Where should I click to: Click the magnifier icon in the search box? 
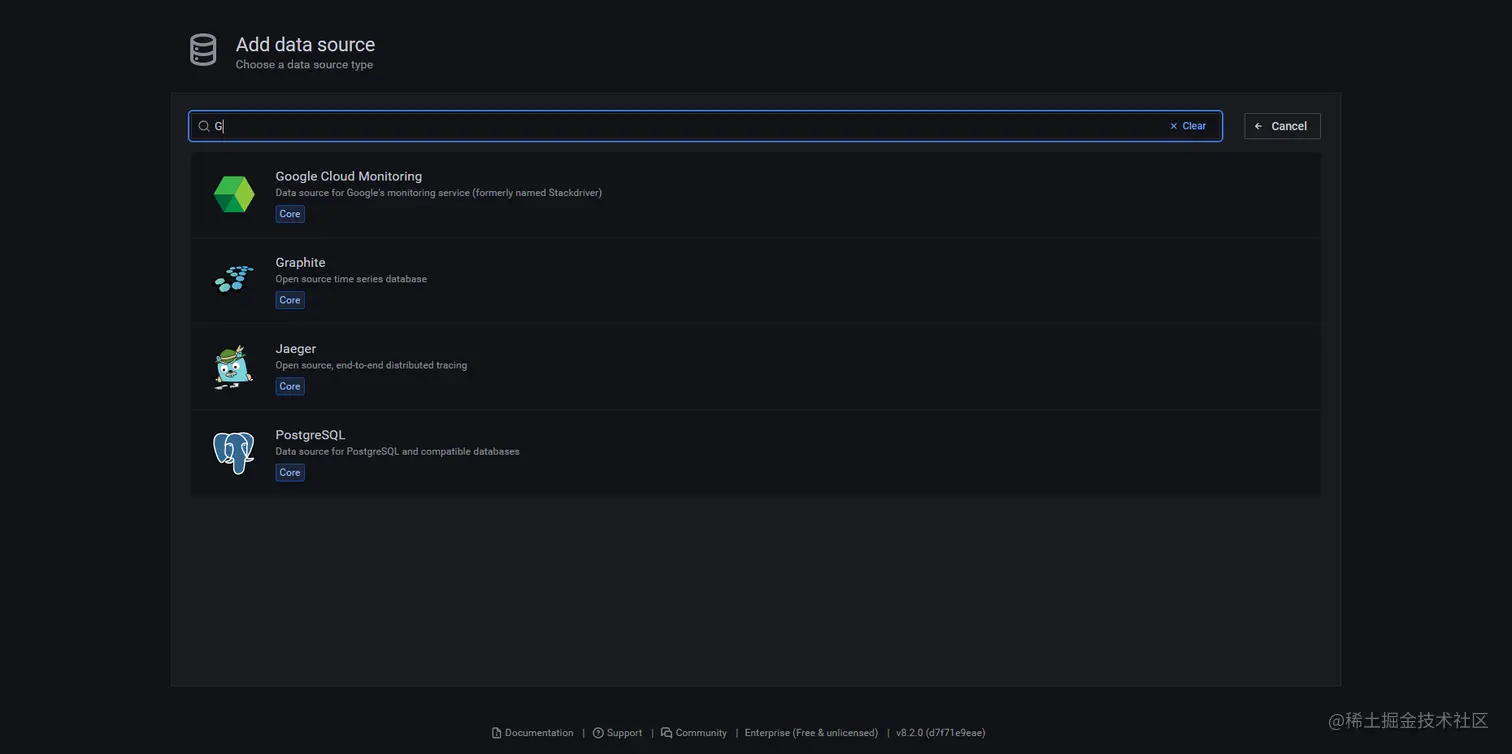204,126
